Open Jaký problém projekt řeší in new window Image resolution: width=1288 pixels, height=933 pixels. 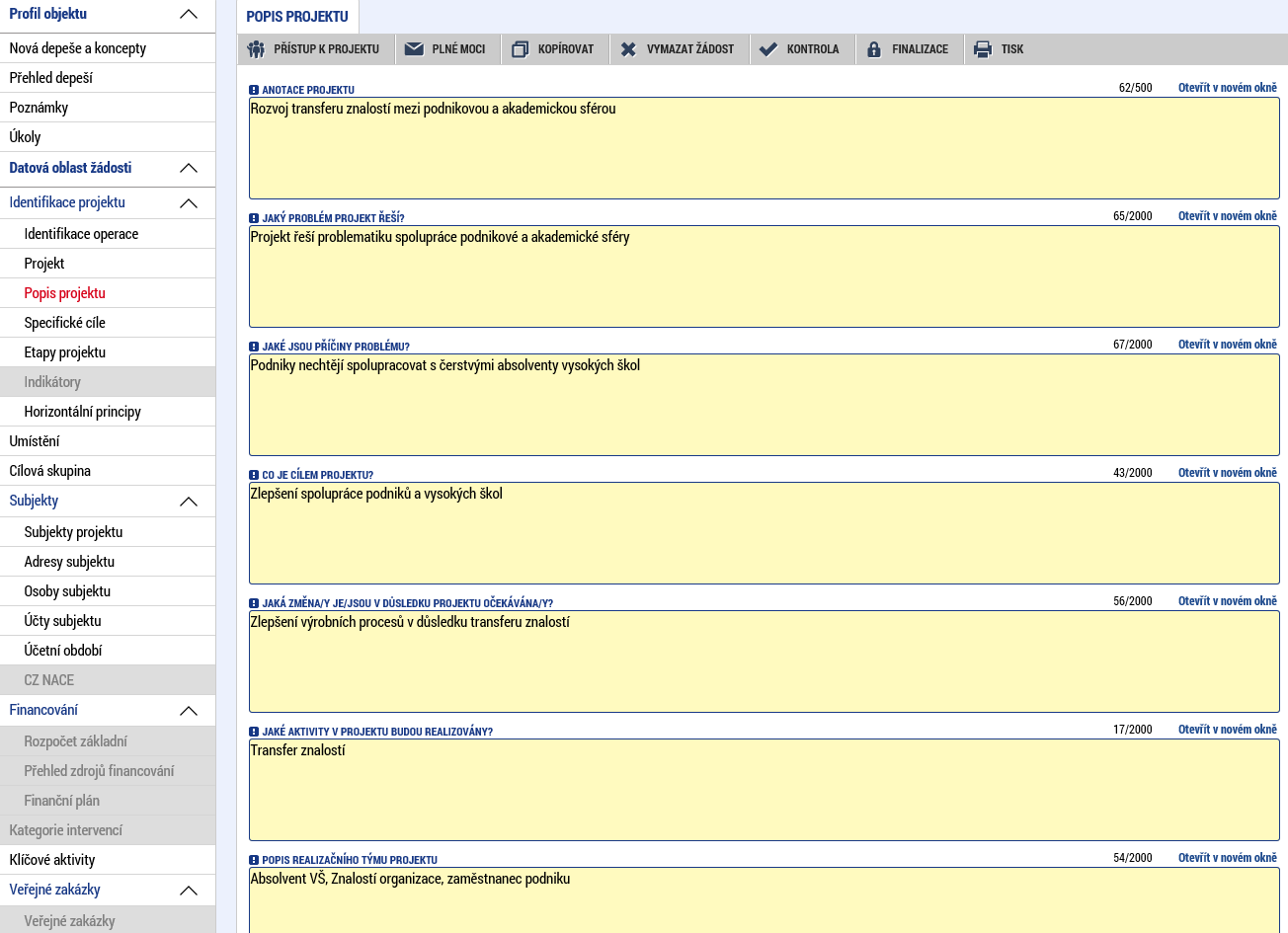tap(1228, 216)
